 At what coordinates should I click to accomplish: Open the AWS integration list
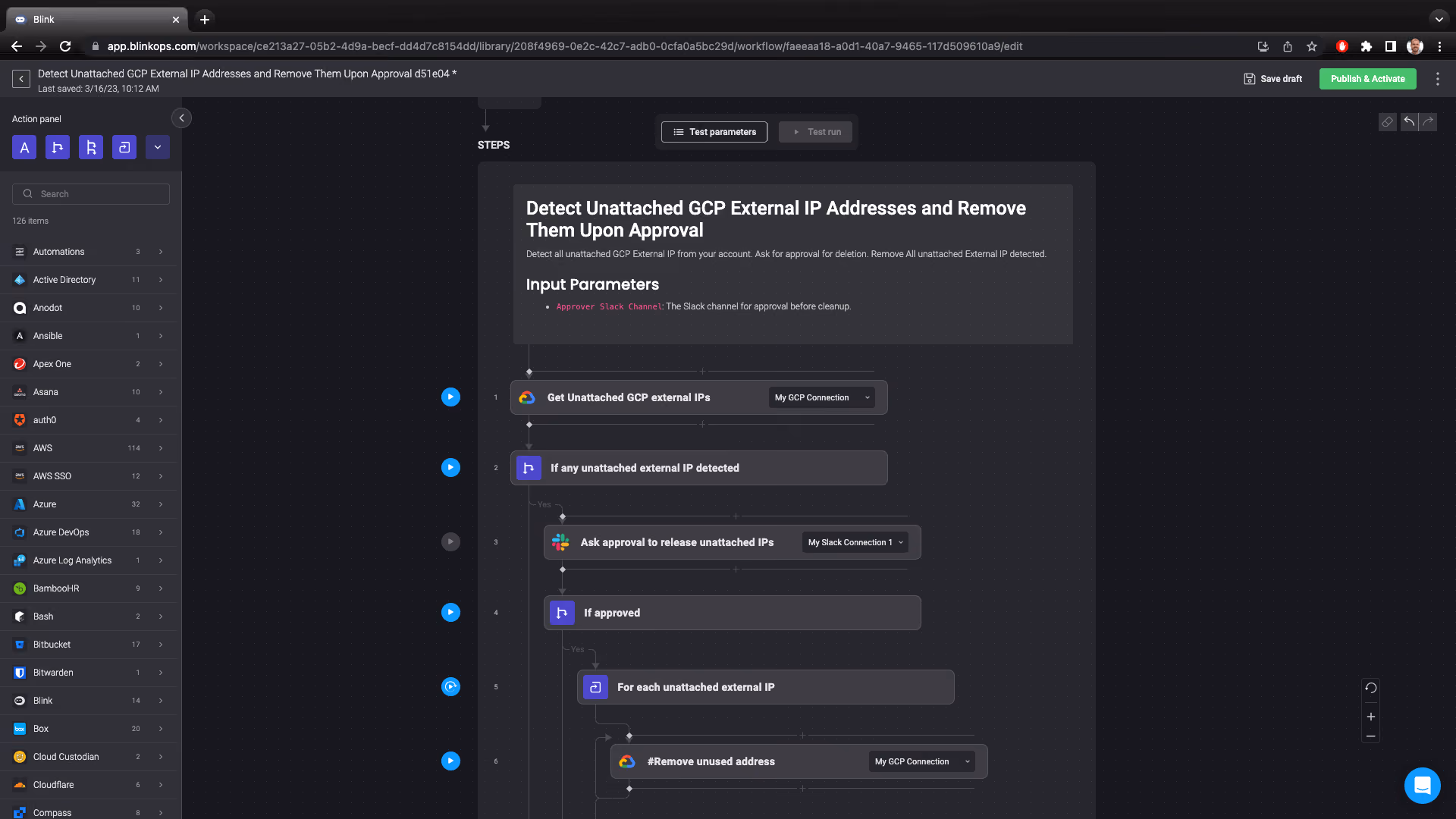[x=88, y=448]
